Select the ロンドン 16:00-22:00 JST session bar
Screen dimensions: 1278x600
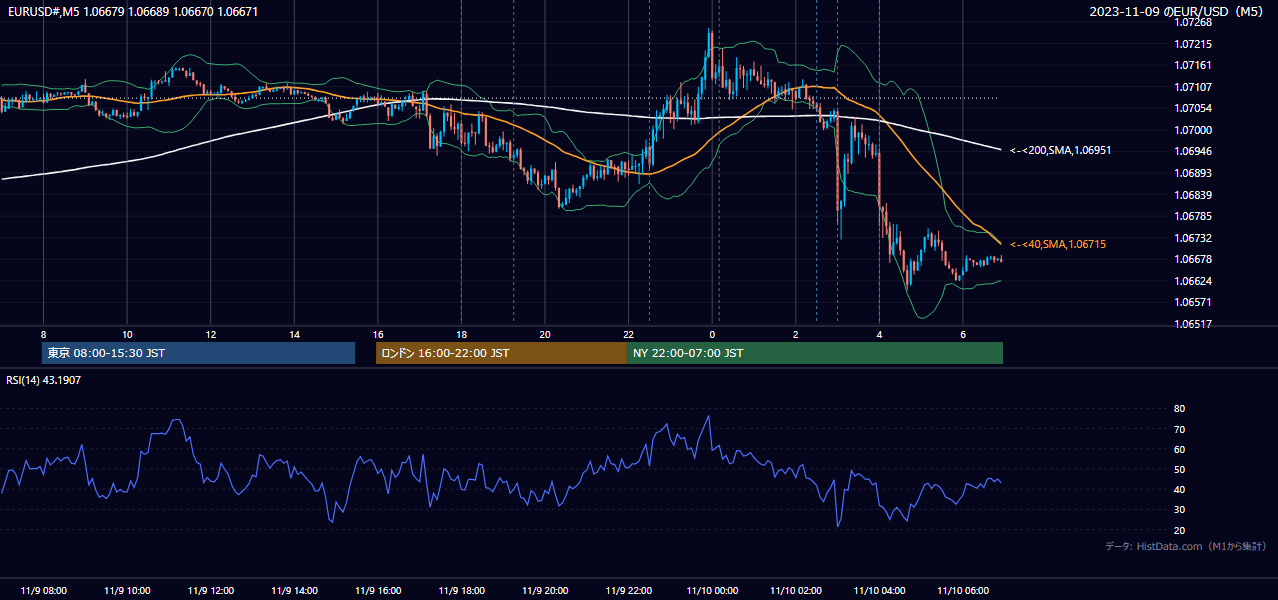pos(501,353)
